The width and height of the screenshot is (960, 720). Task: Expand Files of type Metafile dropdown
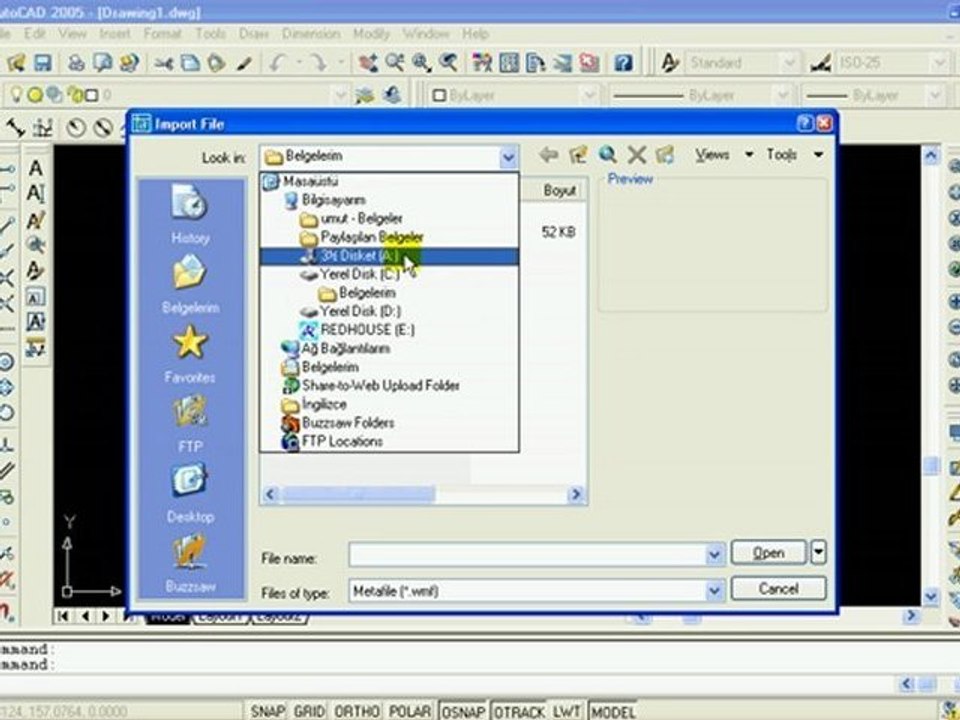click(x=714, y=591)
